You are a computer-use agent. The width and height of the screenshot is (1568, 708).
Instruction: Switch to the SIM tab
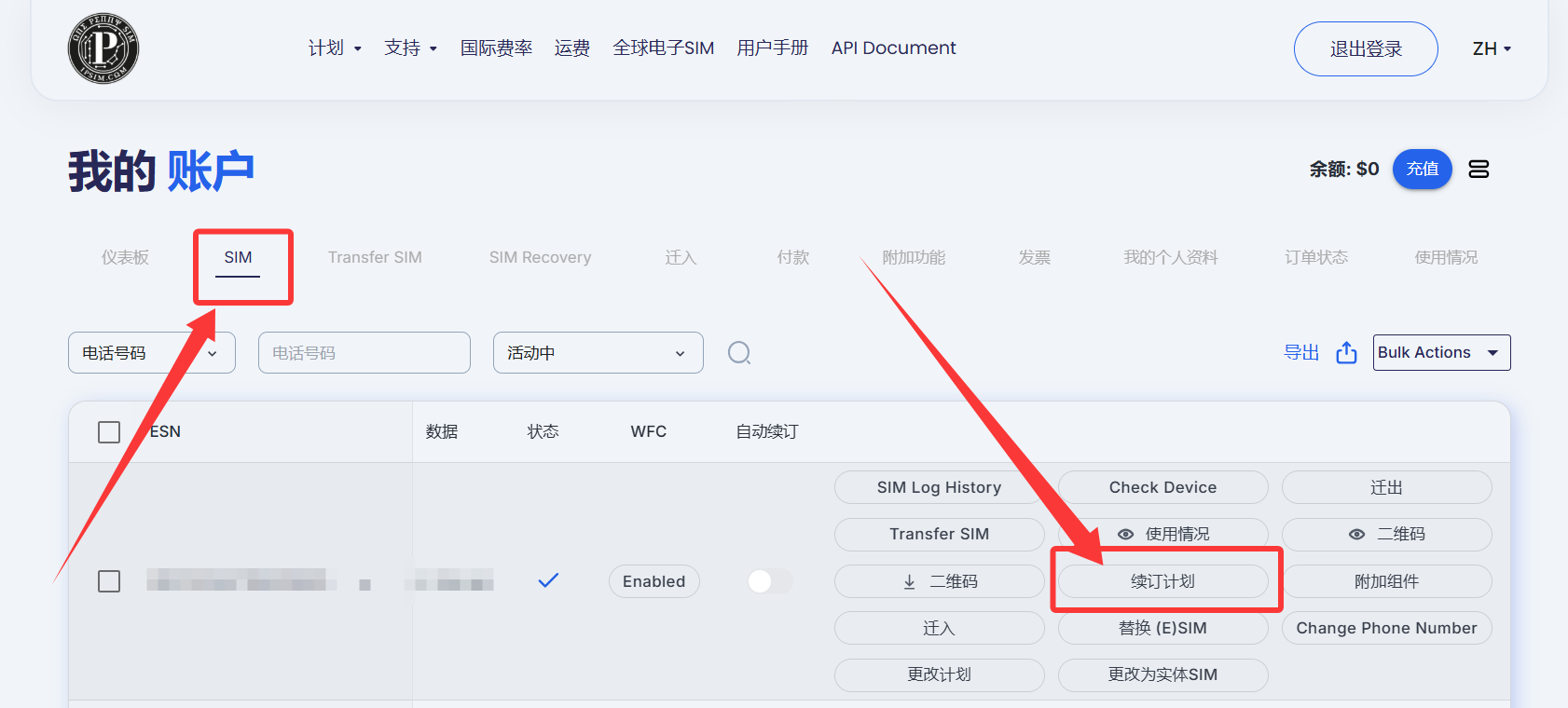pos(238,257)
